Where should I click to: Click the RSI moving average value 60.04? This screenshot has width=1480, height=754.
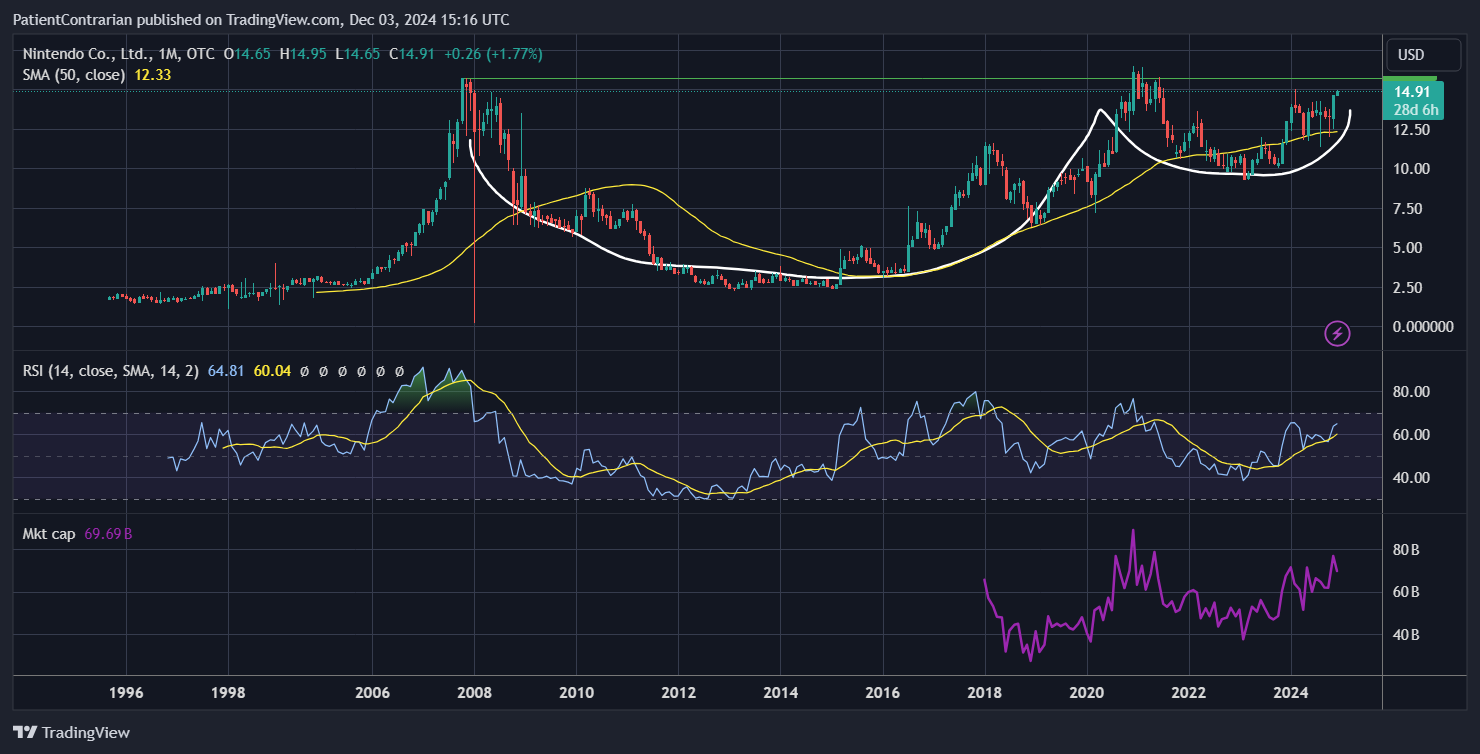pyautogui.click(x=272, y=371)
